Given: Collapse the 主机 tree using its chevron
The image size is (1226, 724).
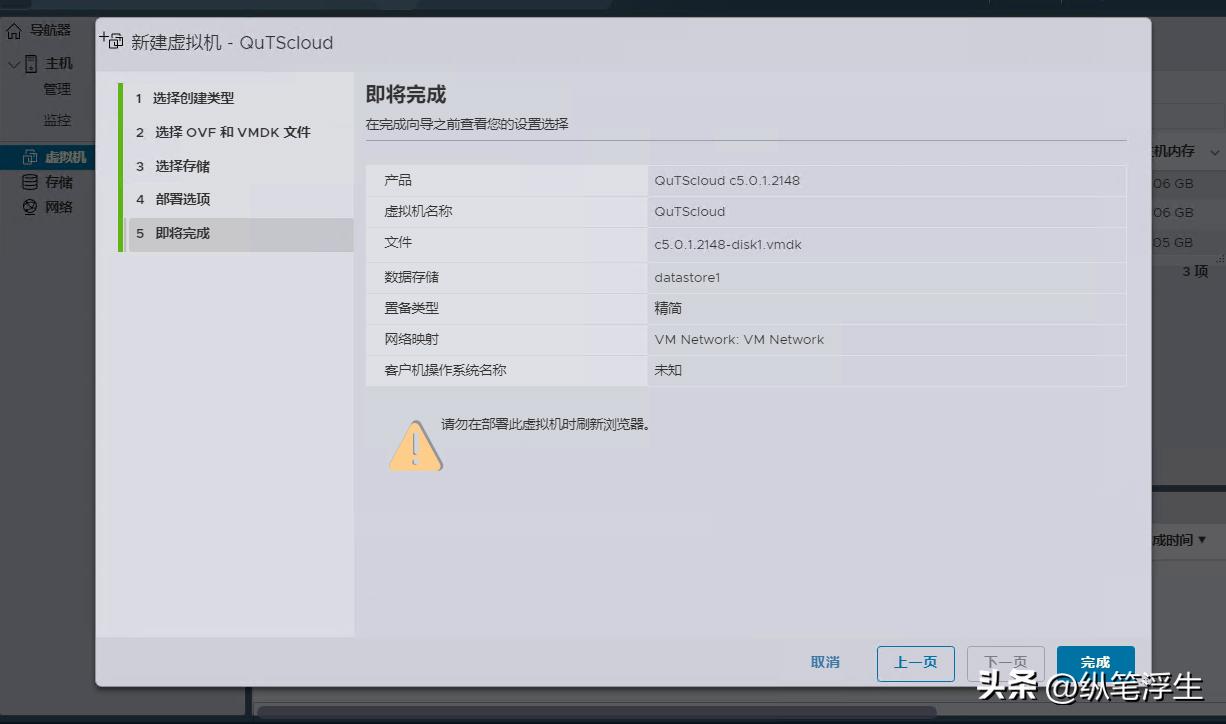Looking at the screenshot, I should point(15,62).
